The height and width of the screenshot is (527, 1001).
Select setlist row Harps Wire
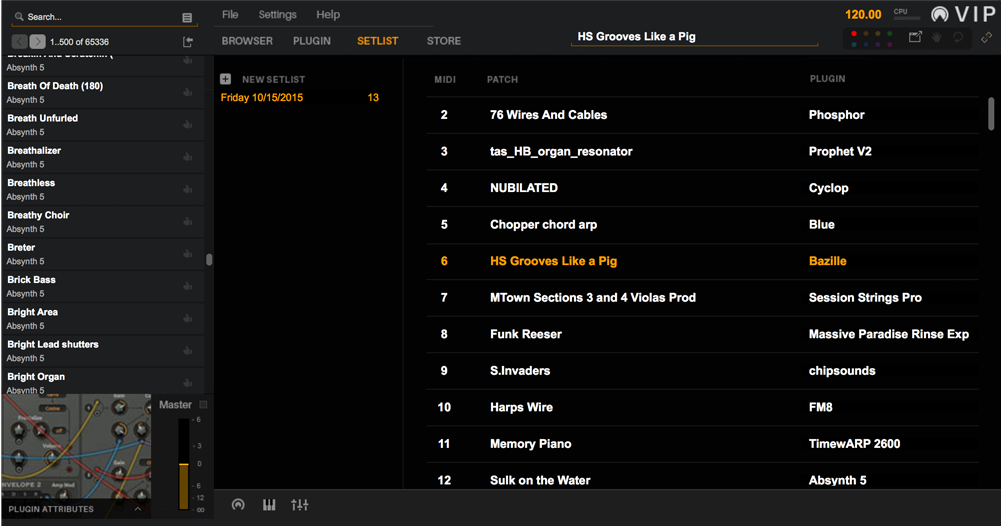pyautogui.click(x=702, y=408)
